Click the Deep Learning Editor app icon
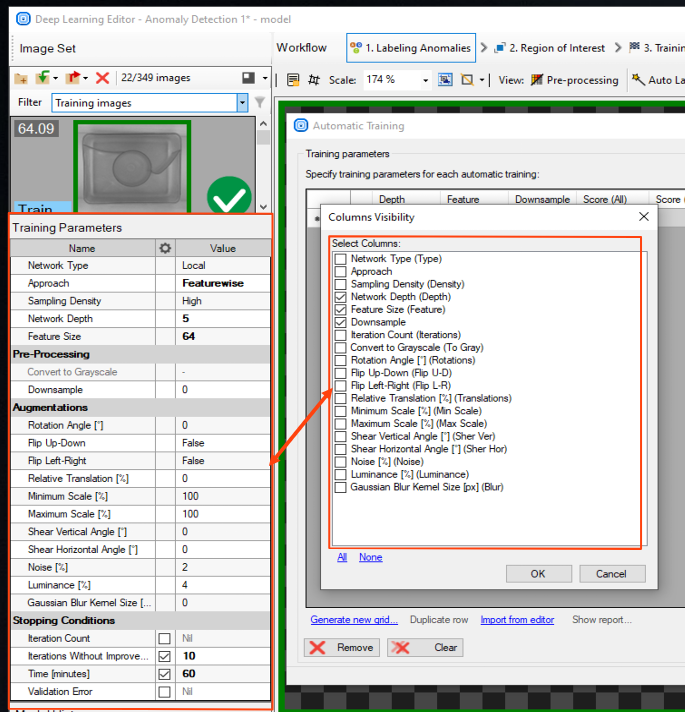685x712 pixels. [x=23, y=19]
